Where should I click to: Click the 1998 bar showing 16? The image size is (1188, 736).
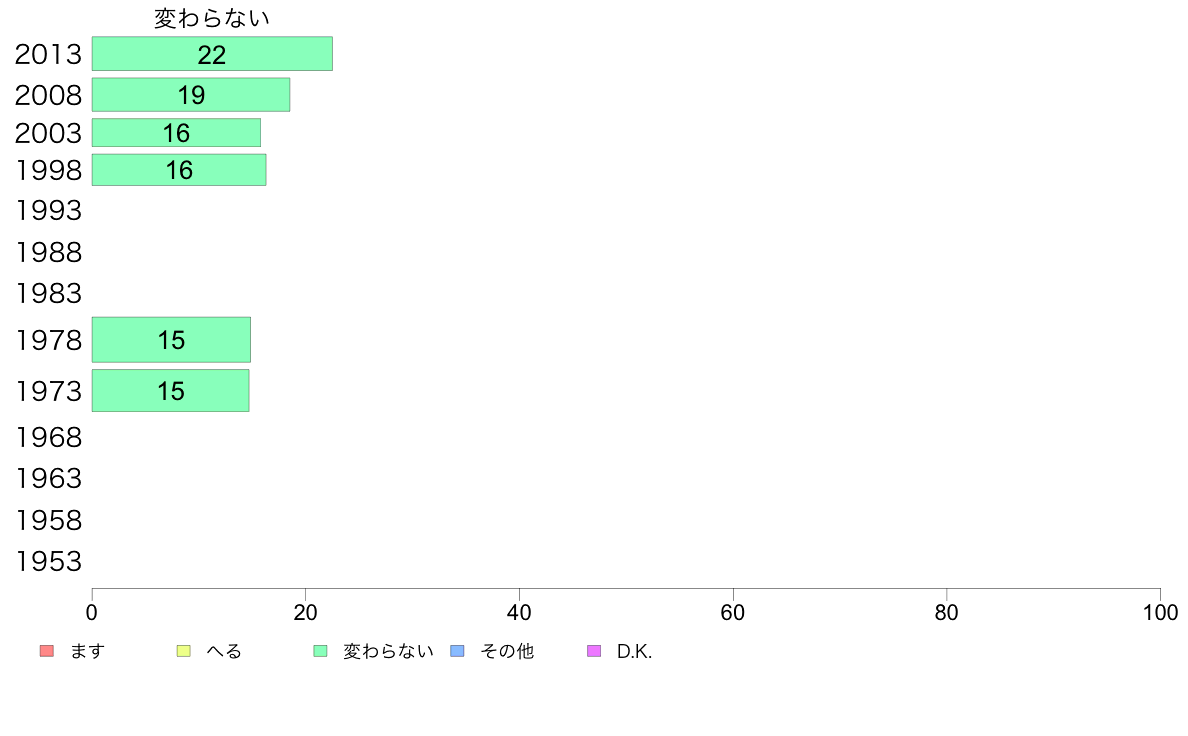[x=179, y=170]
